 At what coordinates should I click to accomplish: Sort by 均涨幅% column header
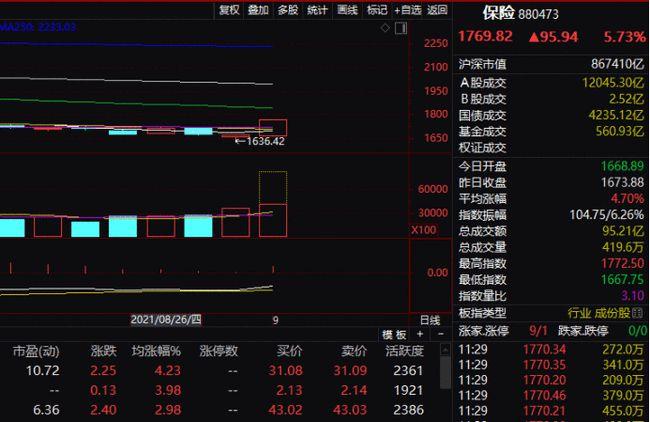pyautogui.click(x=156, y=352)
